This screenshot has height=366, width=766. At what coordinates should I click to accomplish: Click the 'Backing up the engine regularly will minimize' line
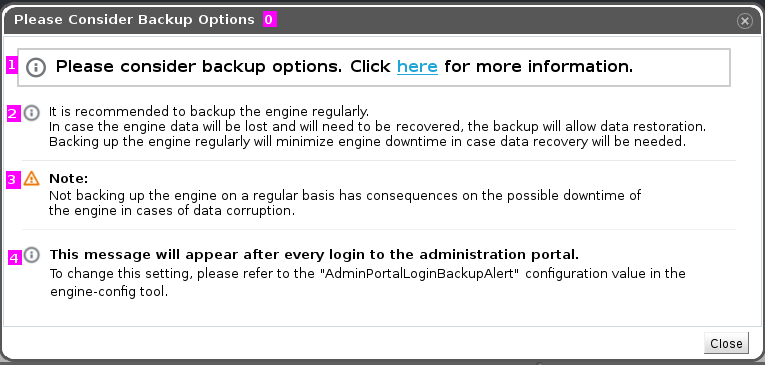[368, 142]
